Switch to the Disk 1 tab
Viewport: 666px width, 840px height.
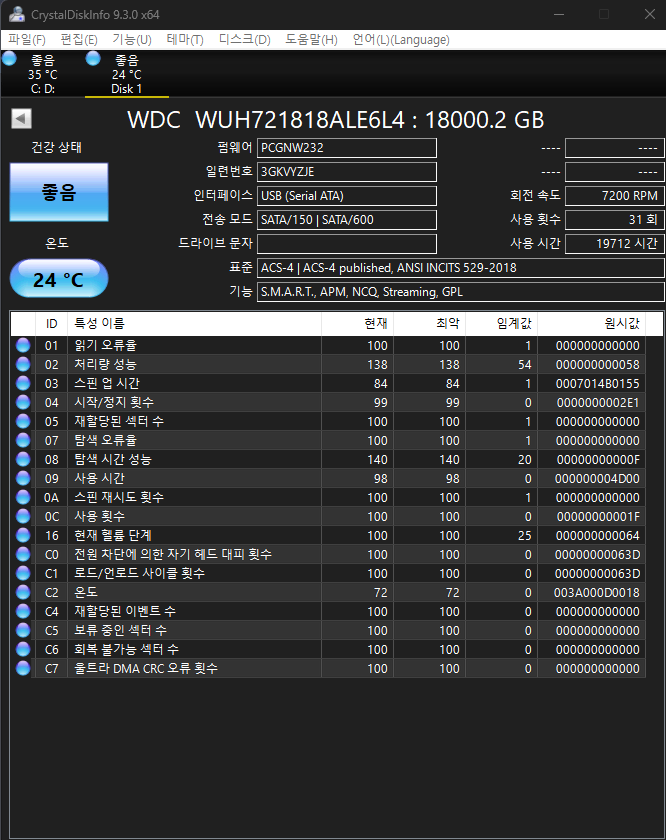pyautogui.click(x=126, y=74)
